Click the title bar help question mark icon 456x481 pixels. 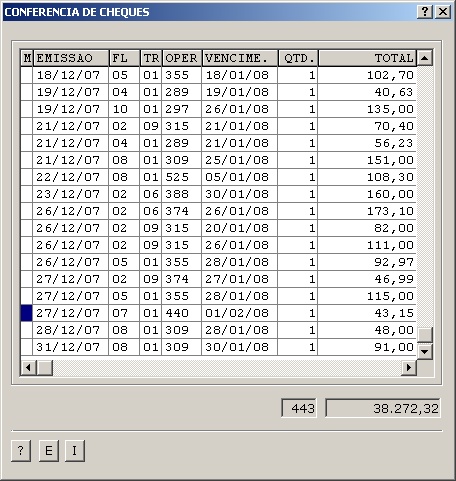[425, 12]
